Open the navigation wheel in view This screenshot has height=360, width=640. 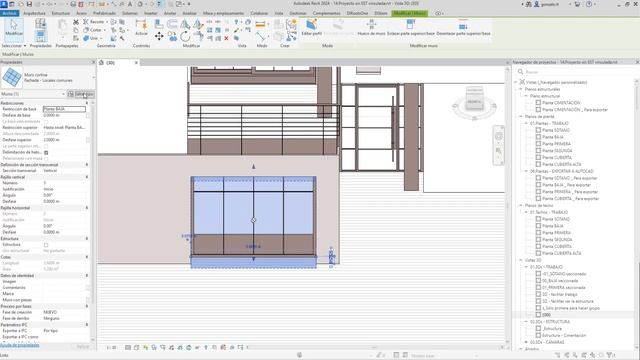click(x=498, y=136)
